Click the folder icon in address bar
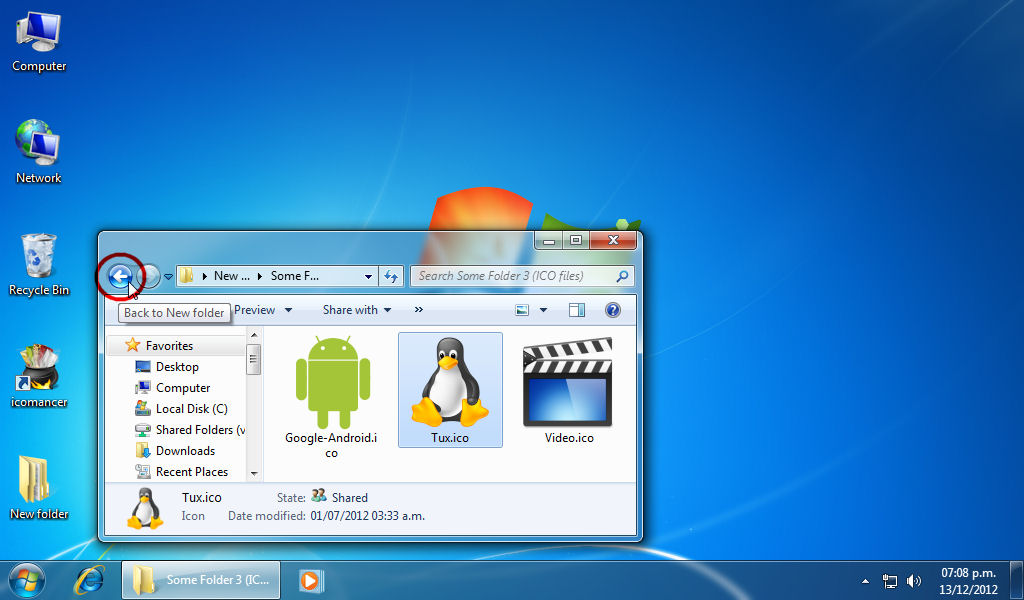1024x600 pixels. point(187,276)
